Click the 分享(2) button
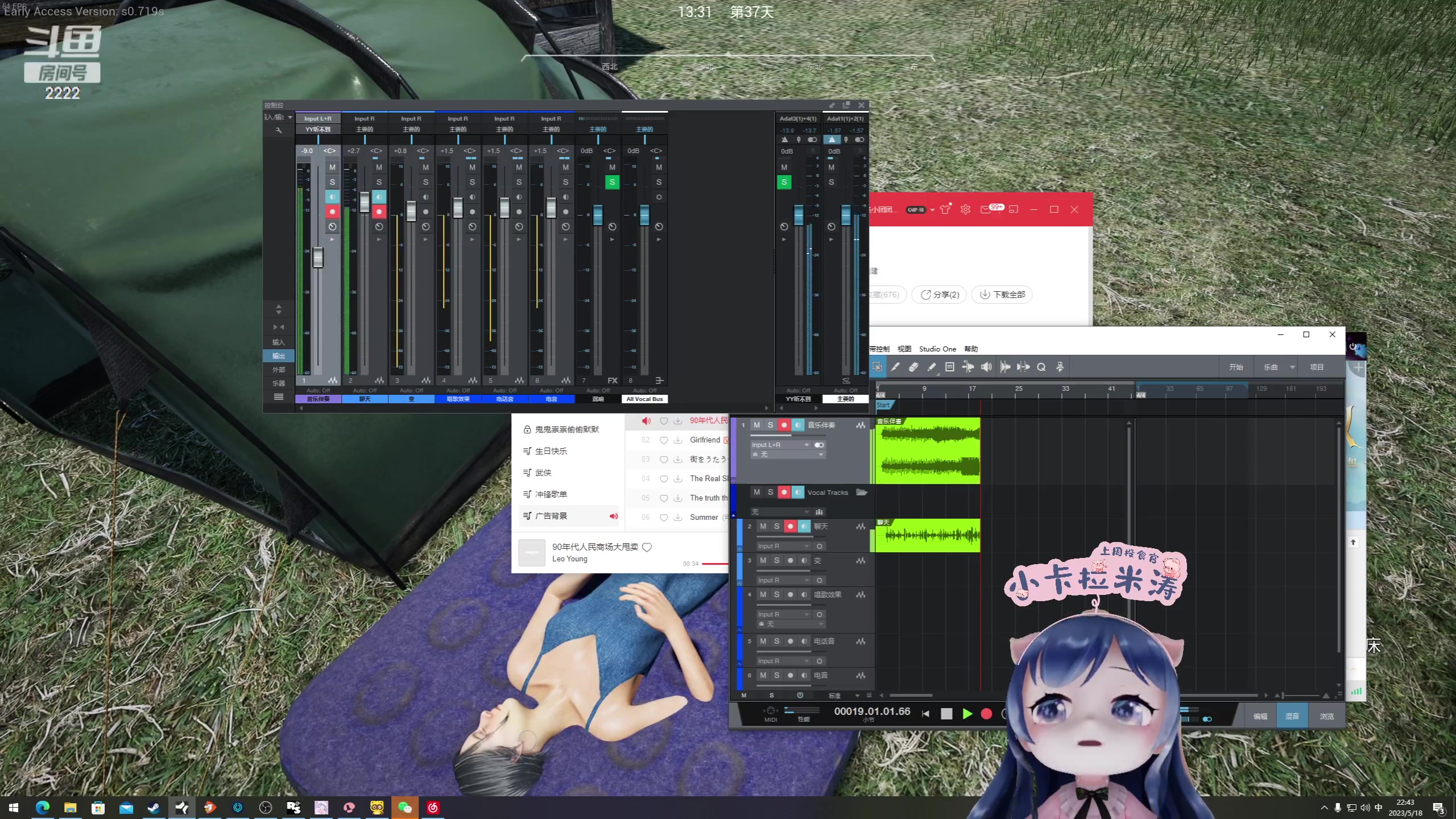1456x819 pixels. coord(940,295)
